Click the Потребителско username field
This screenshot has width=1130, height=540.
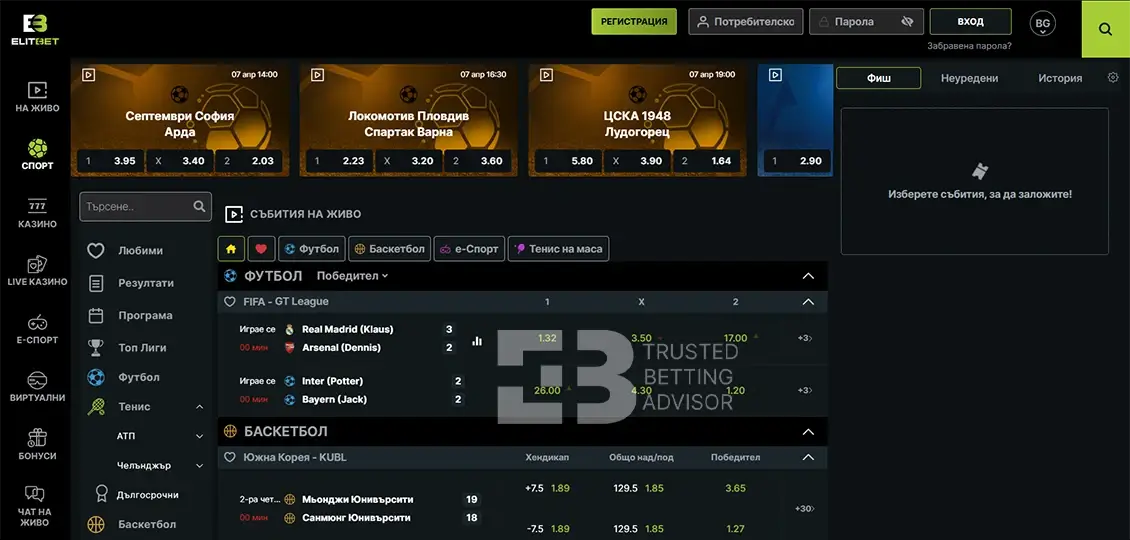[746, 22]
